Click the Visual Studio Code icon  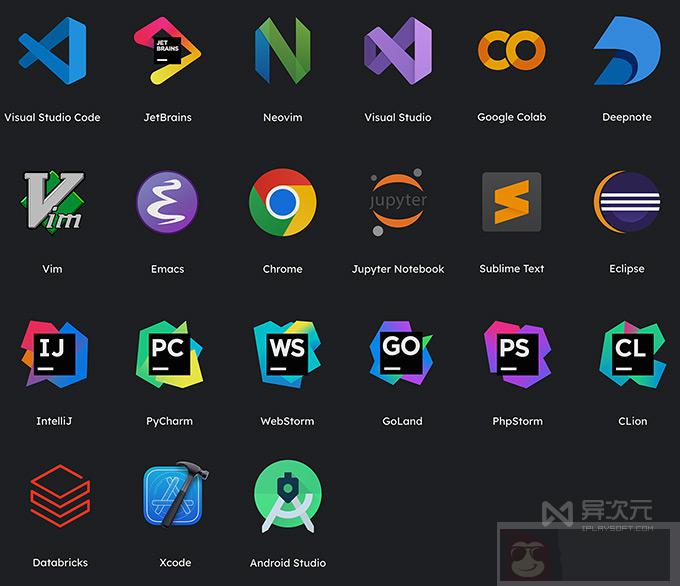tap(52, 51)
